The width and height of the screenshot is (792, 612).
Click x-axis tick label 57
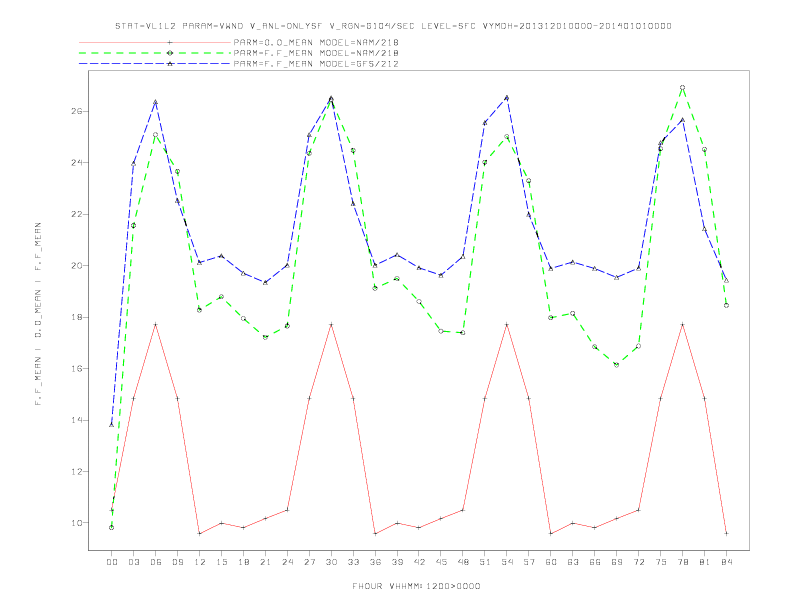pos(529,562)
